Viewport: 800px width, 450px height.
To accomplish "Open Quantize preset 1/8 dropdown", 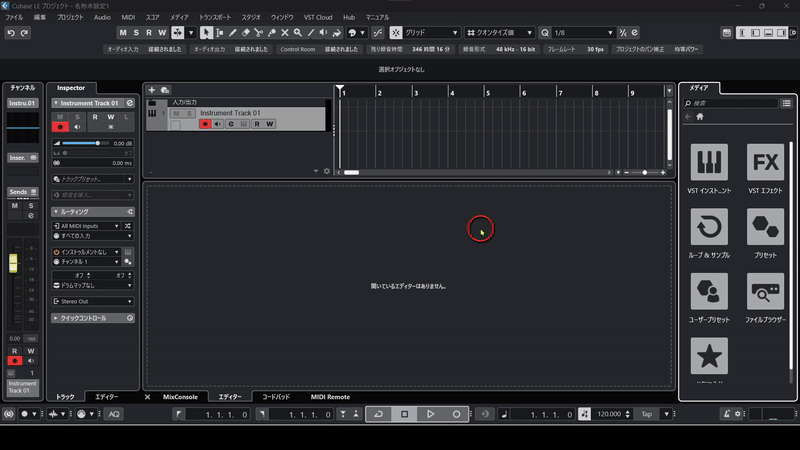I will point(583,33).
